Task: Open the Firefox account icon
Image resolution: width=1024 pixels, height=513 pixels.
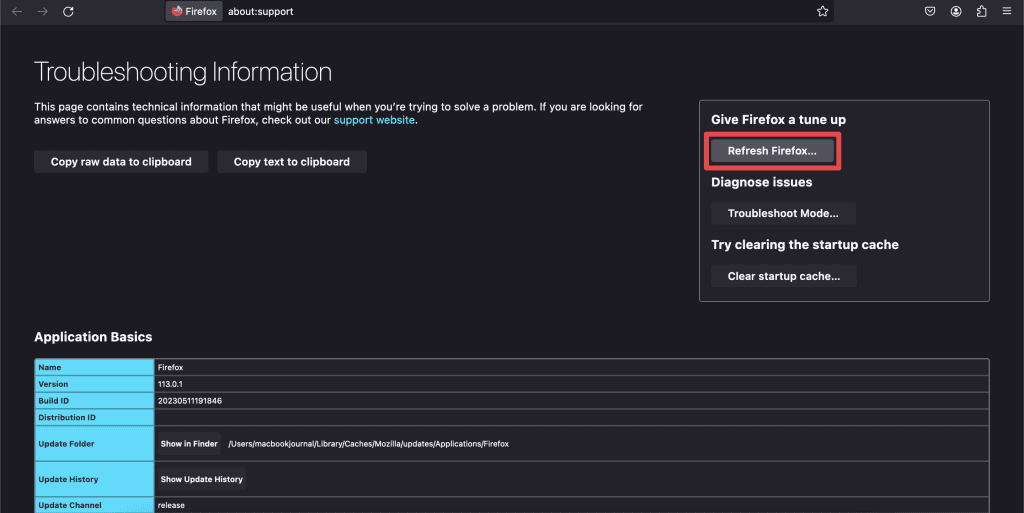Action: coord(956,12)
